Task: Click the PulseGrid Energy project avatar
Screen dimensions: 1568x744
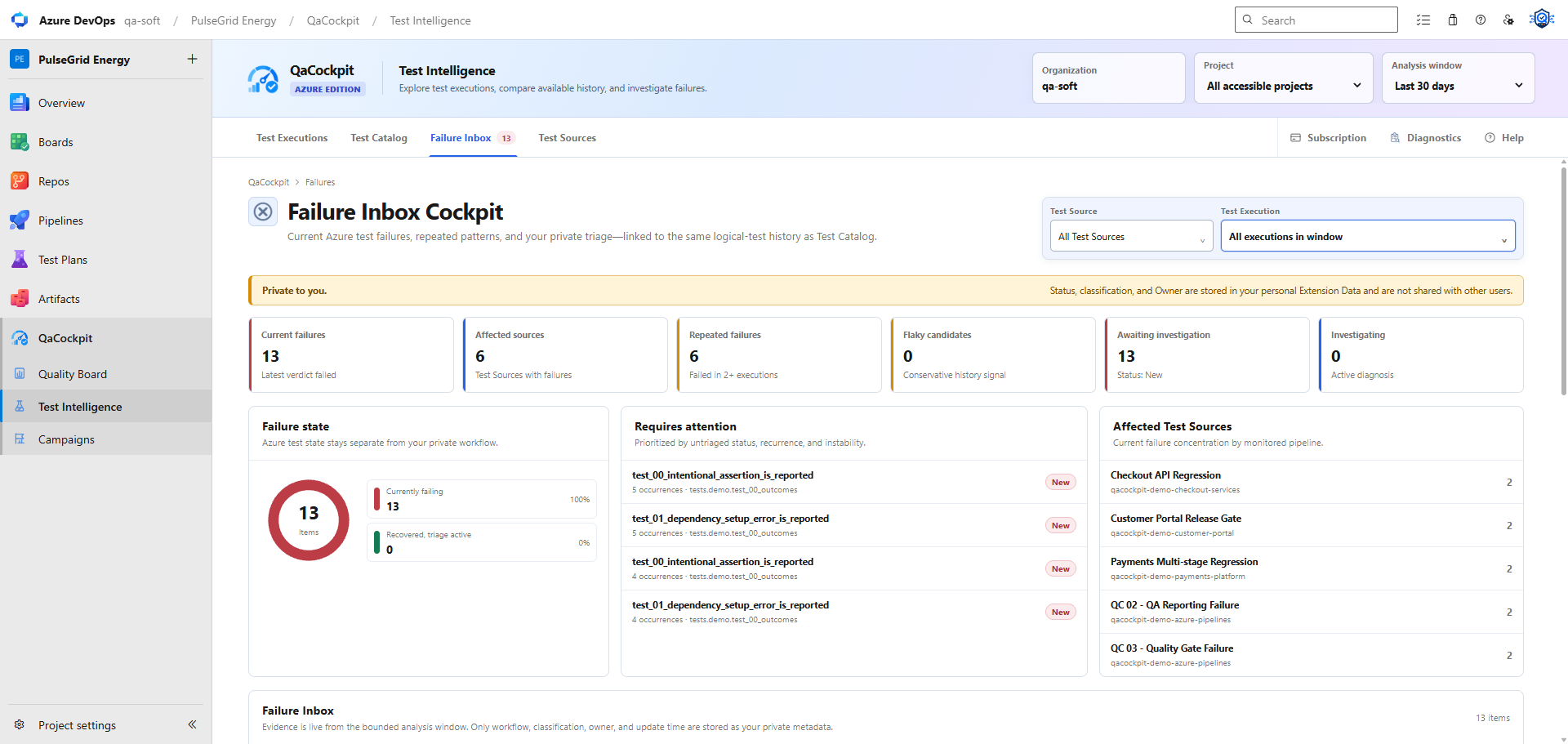Action: pyautogui.click(x=20, y=59)
